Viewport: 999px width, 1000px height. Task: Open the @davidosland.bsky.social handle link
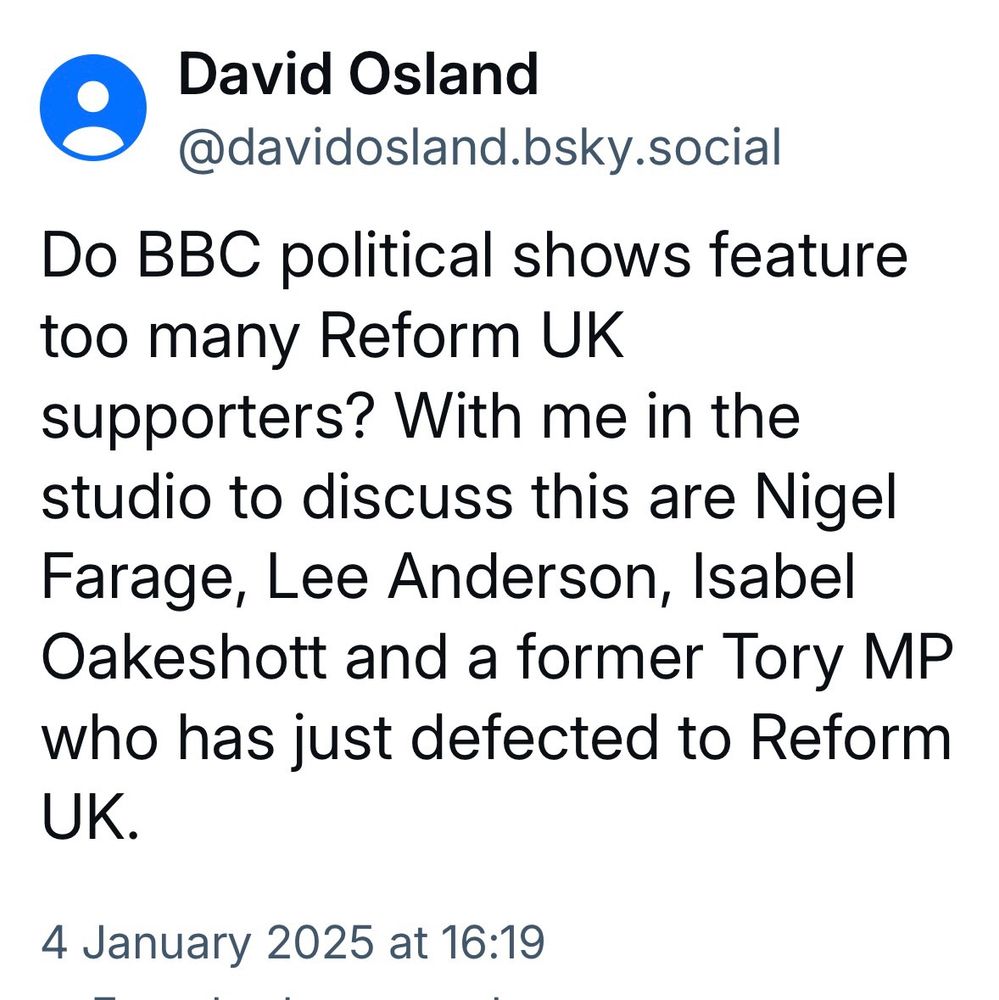coord(480,148)
